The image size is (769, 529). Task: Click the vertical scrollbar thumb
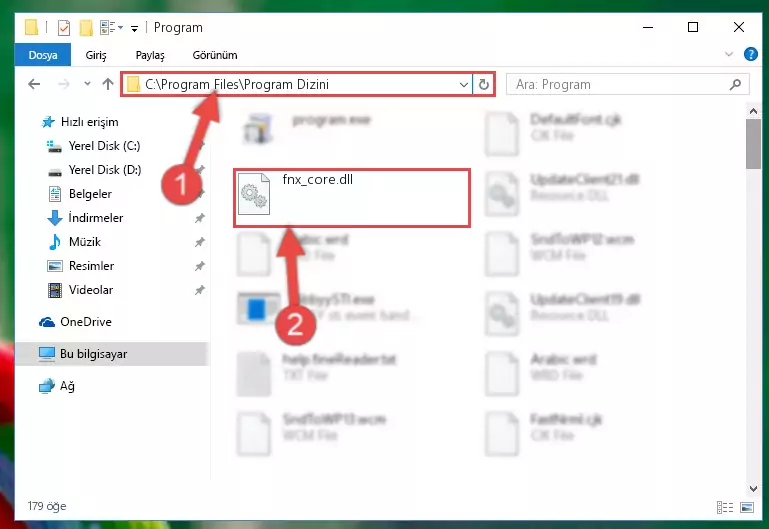[x=753, y=144]
